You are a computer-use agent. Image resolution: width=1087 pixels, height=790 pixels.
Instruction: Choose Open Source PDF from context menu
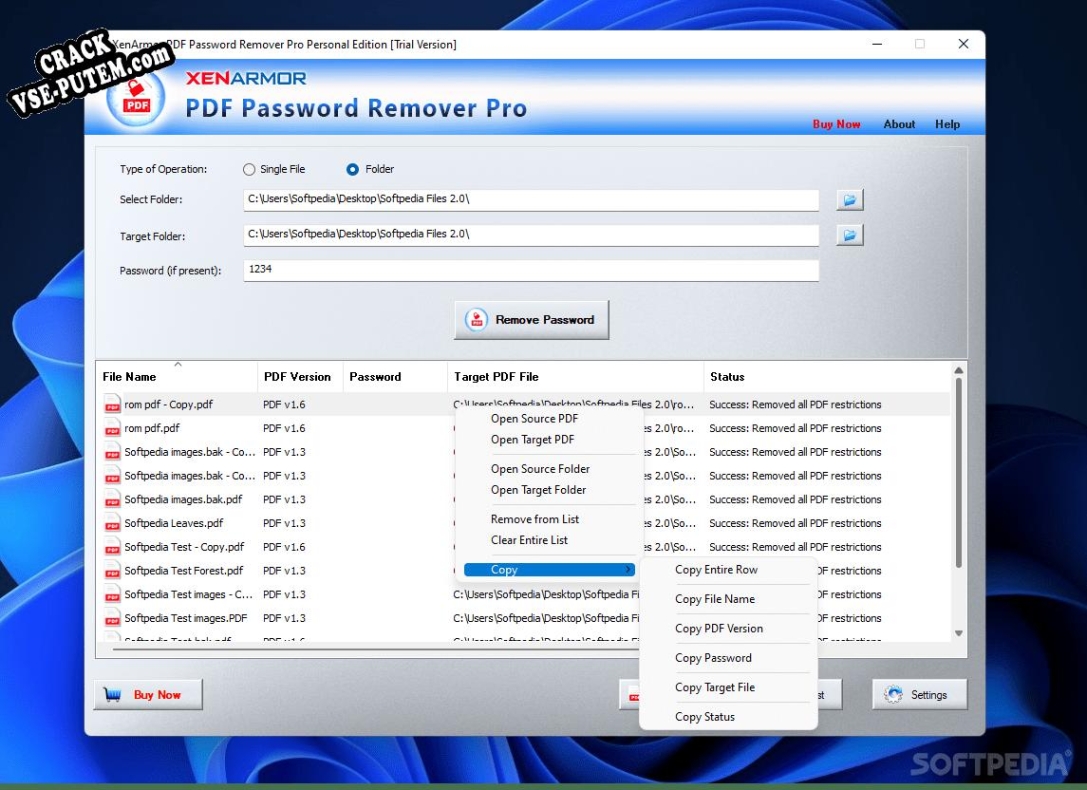[x=534, y=419]
